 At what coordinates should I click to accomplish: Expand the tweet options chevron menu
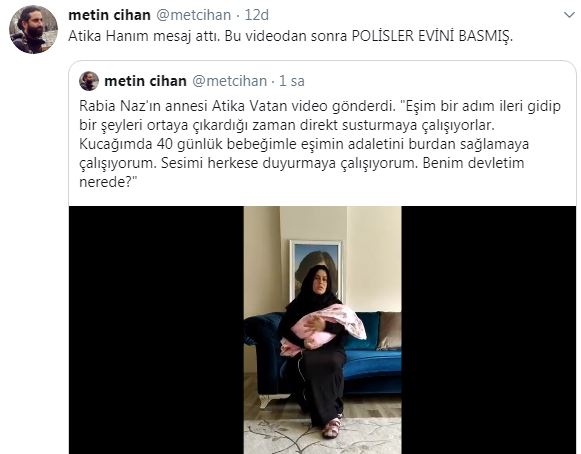pos(569,15)
